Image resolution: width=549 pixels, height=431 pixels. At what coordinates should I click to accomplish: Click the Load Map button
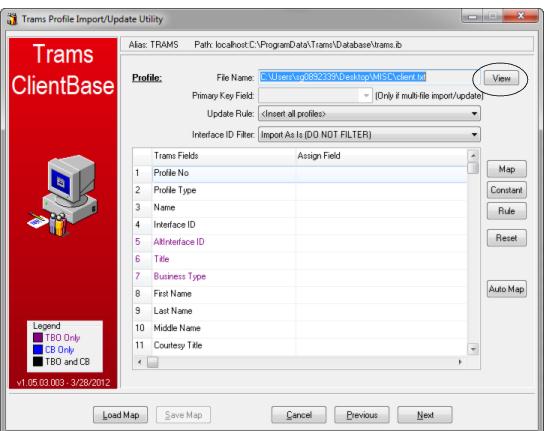(x=120, y=415)
